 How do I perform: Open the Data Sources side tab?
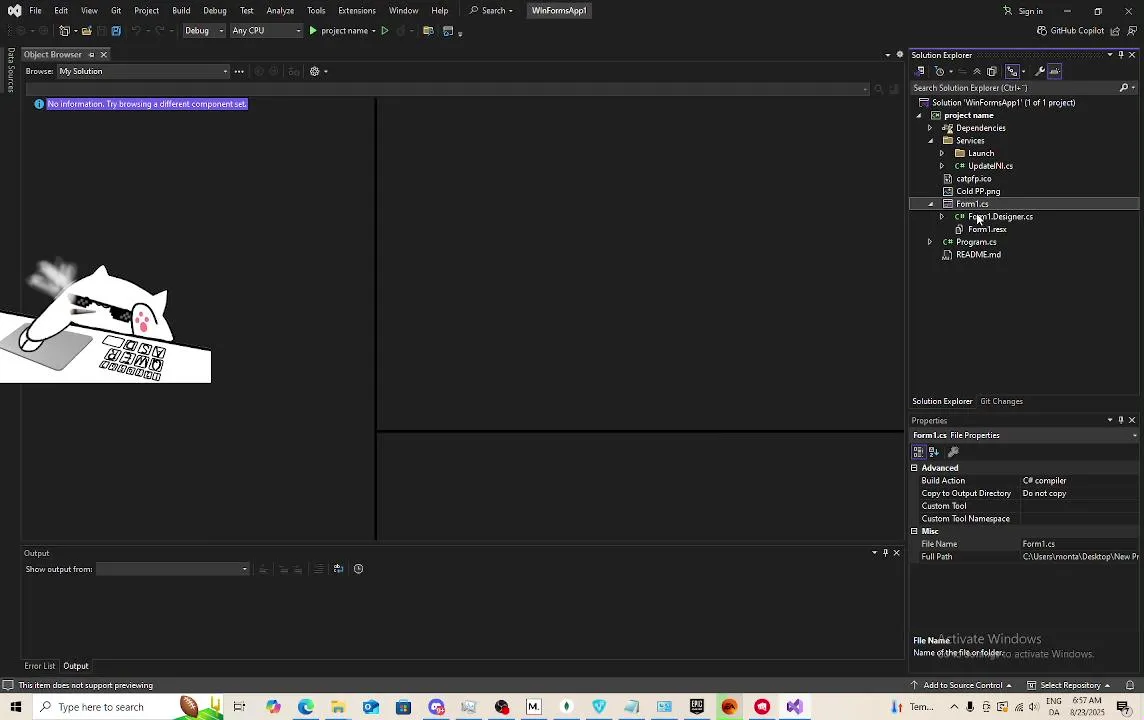pyautogui.click(x=10, y=70)
